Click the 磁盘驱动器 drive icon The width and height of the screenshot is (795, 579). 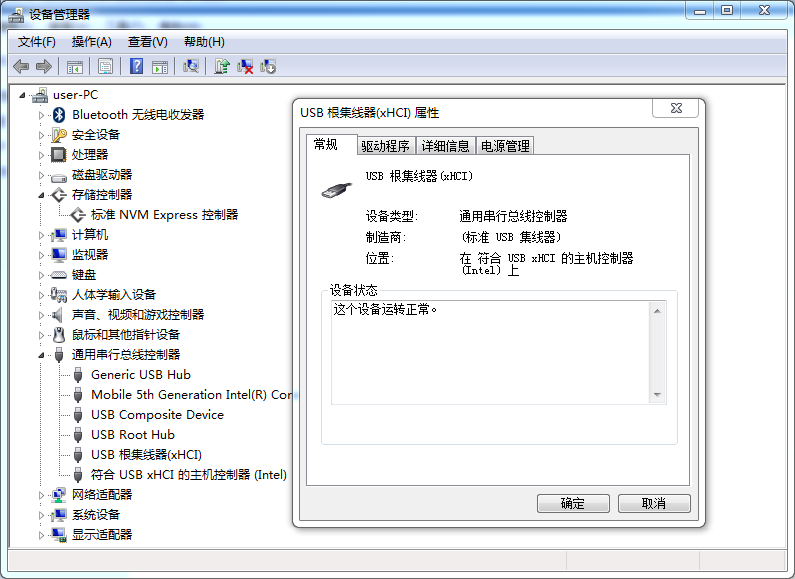click(x=59, y=177)
